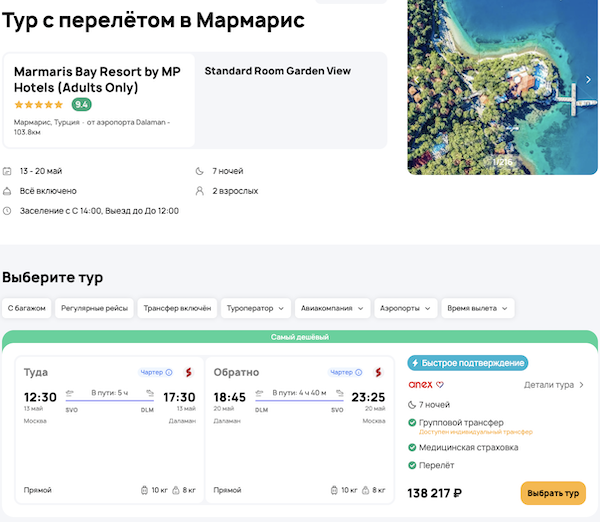Expand the Время вылета dropdown

click(477, 309)
